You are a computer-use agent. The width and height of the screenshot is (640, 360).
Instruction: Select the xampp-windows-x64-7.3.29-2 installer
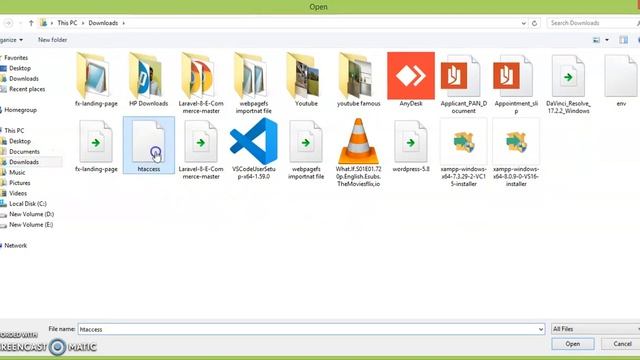(464, 153)
